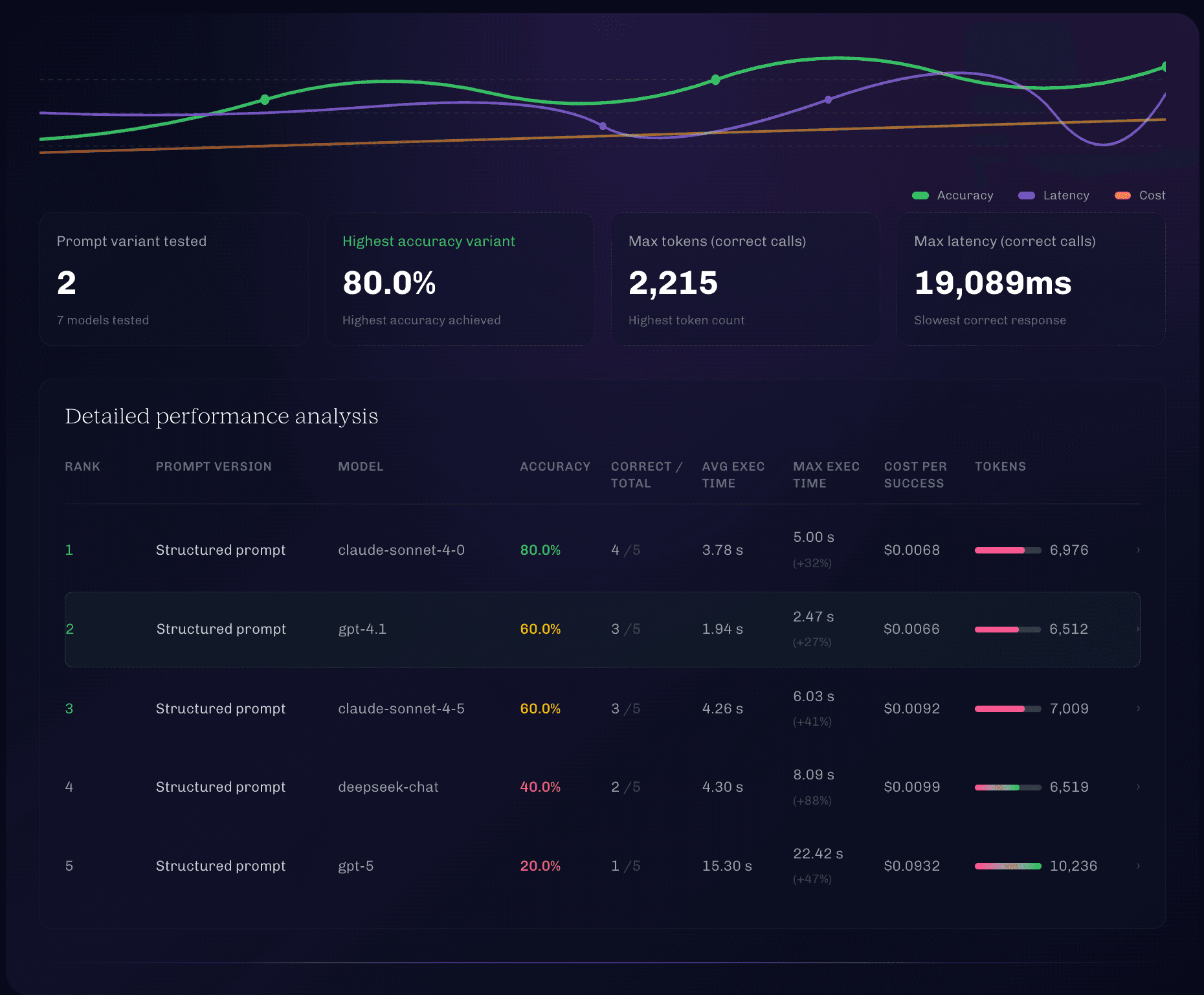Select the claude-sonnet-4-5 model cell

pos(401,709)
